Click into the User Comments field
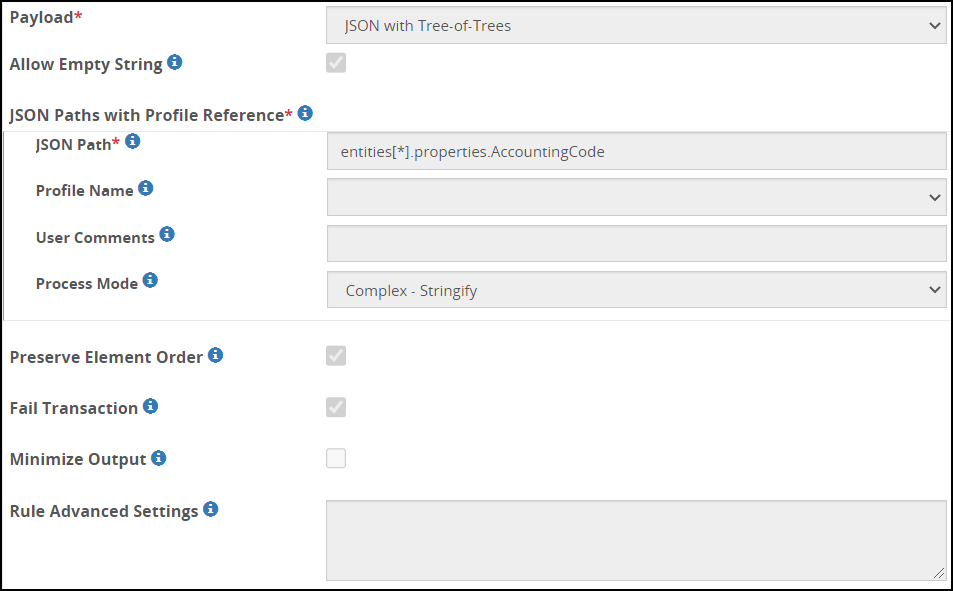 636,243
